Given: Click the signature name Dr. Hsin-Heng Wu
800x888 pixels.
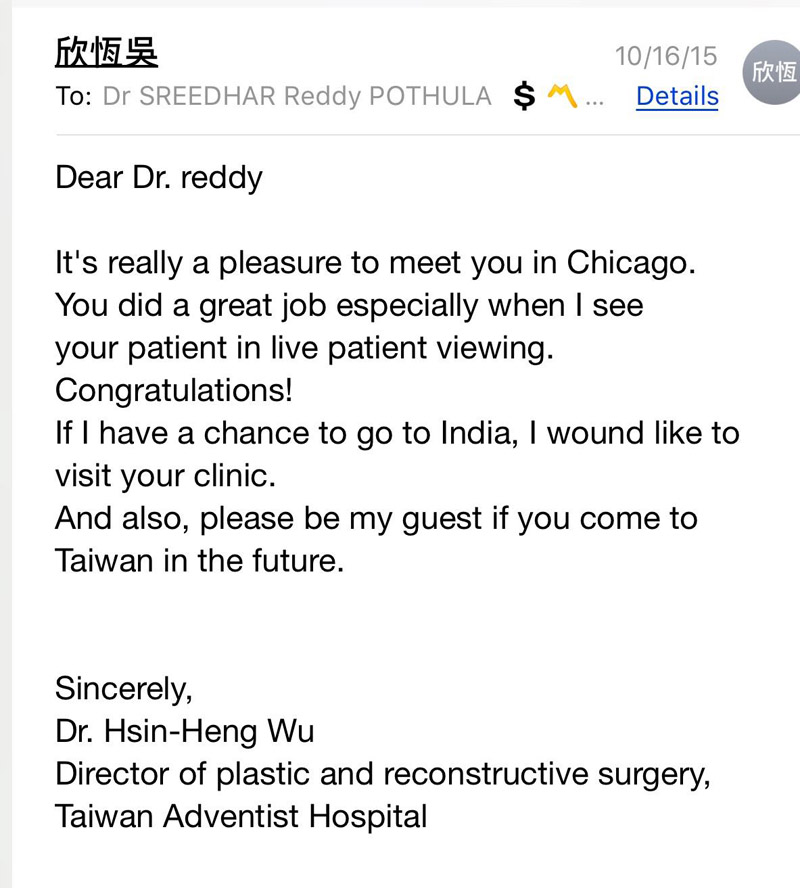Looking at the screenshot, I should point(185,731).
